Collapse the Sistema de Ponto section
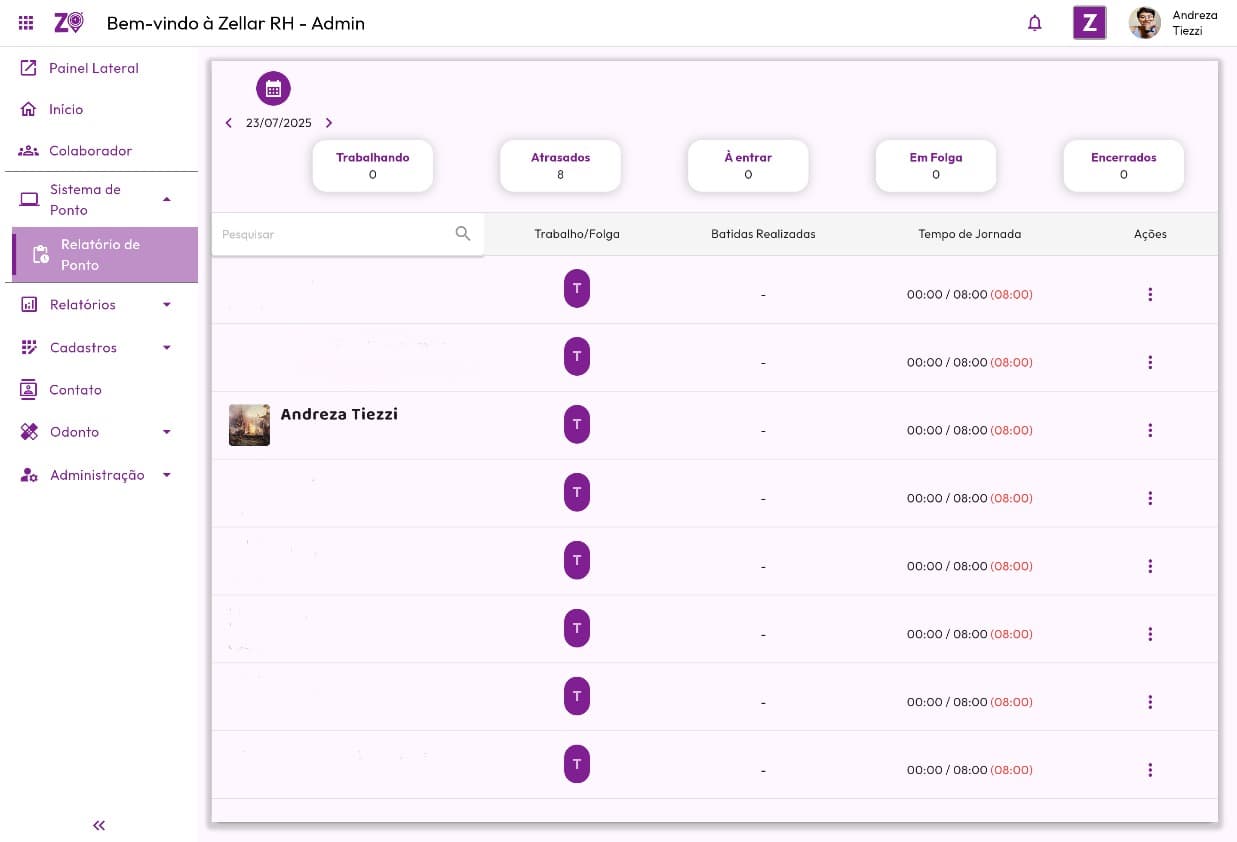This screenshot has height=842, width=1237. (167, 199)
